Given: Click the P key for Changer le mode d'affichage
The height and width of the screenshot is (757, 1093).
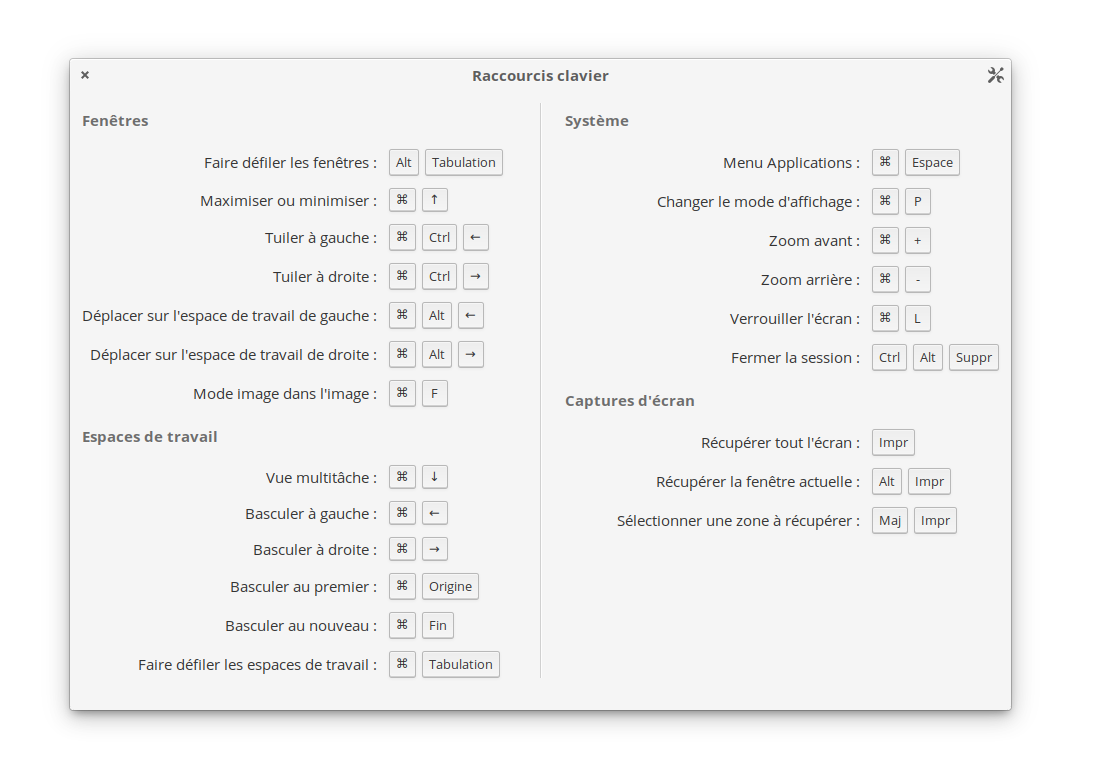Looking at the screenshot, I should [917, 201].
